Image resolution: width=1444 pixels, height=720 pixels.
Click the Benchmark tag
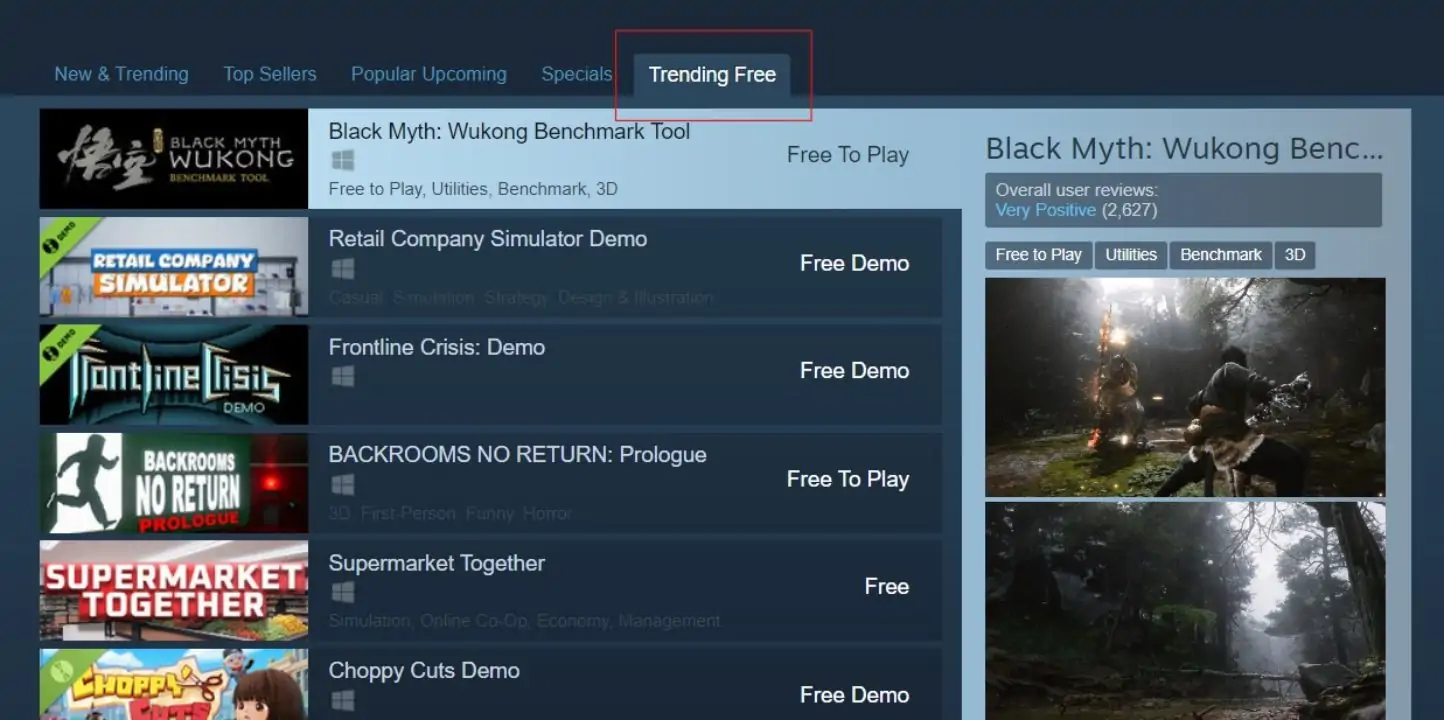tap(1220, 255)
